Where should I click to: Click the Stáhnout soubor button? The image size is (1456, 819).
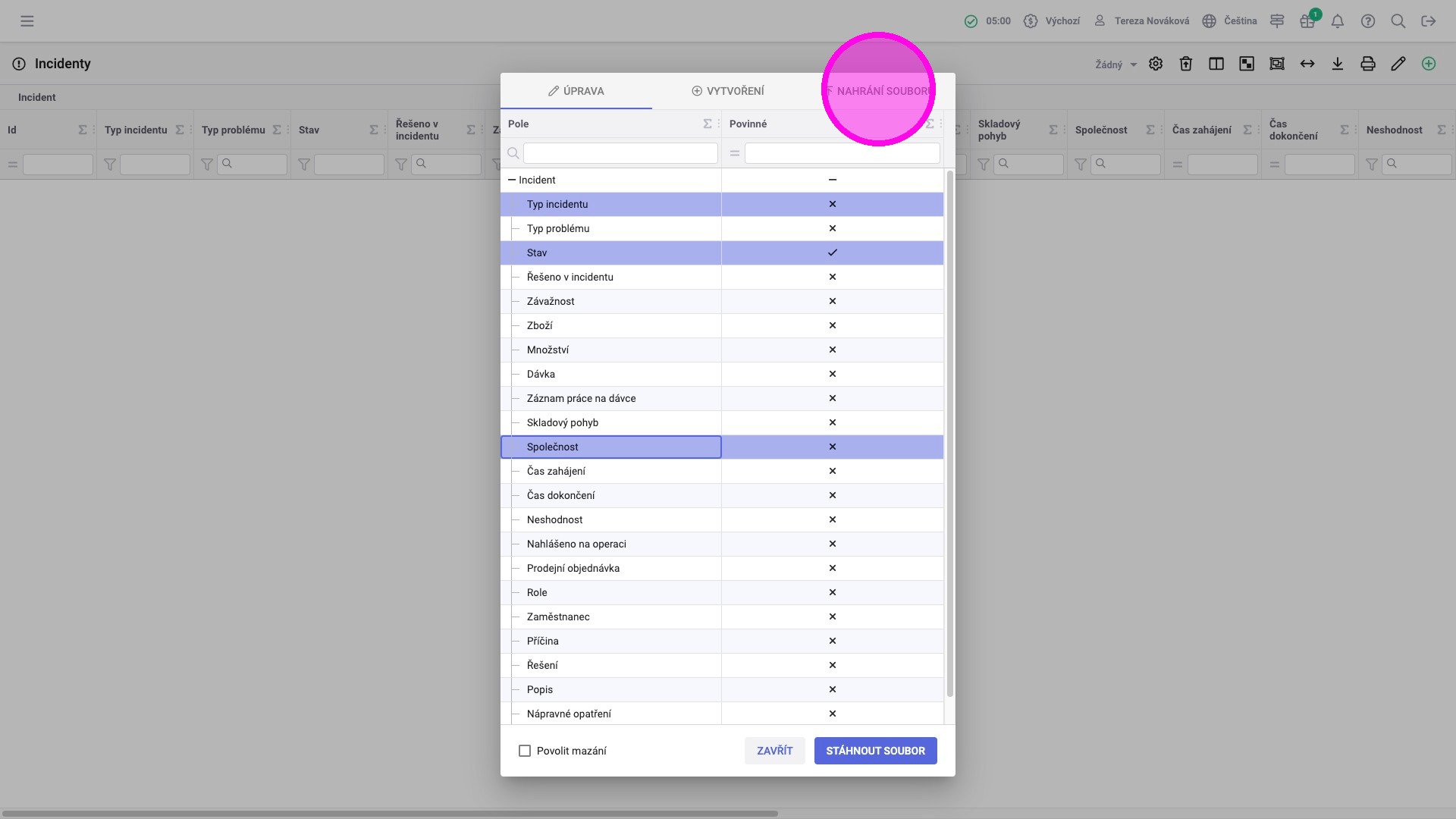(875, 751)
